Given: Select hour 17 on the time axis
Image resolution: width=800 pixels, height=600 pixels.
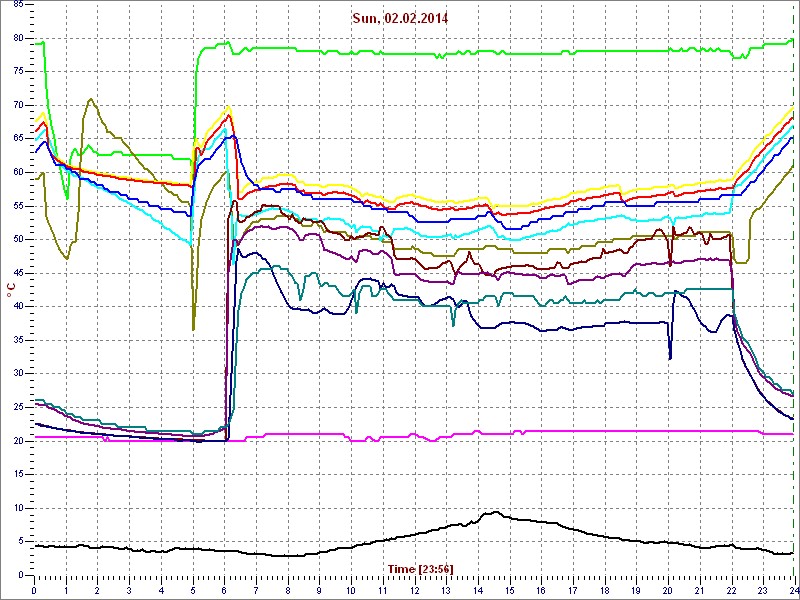Looking at the screenshot, I should pos(573,590).
